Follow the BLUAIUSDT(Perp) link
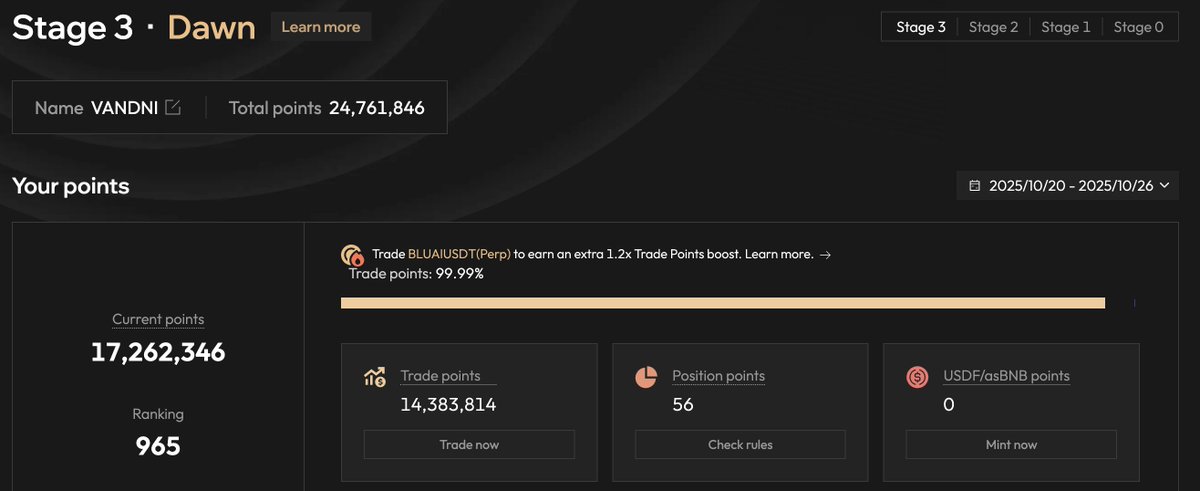The width and height of the screenshot is (1200, 491). 459,255
